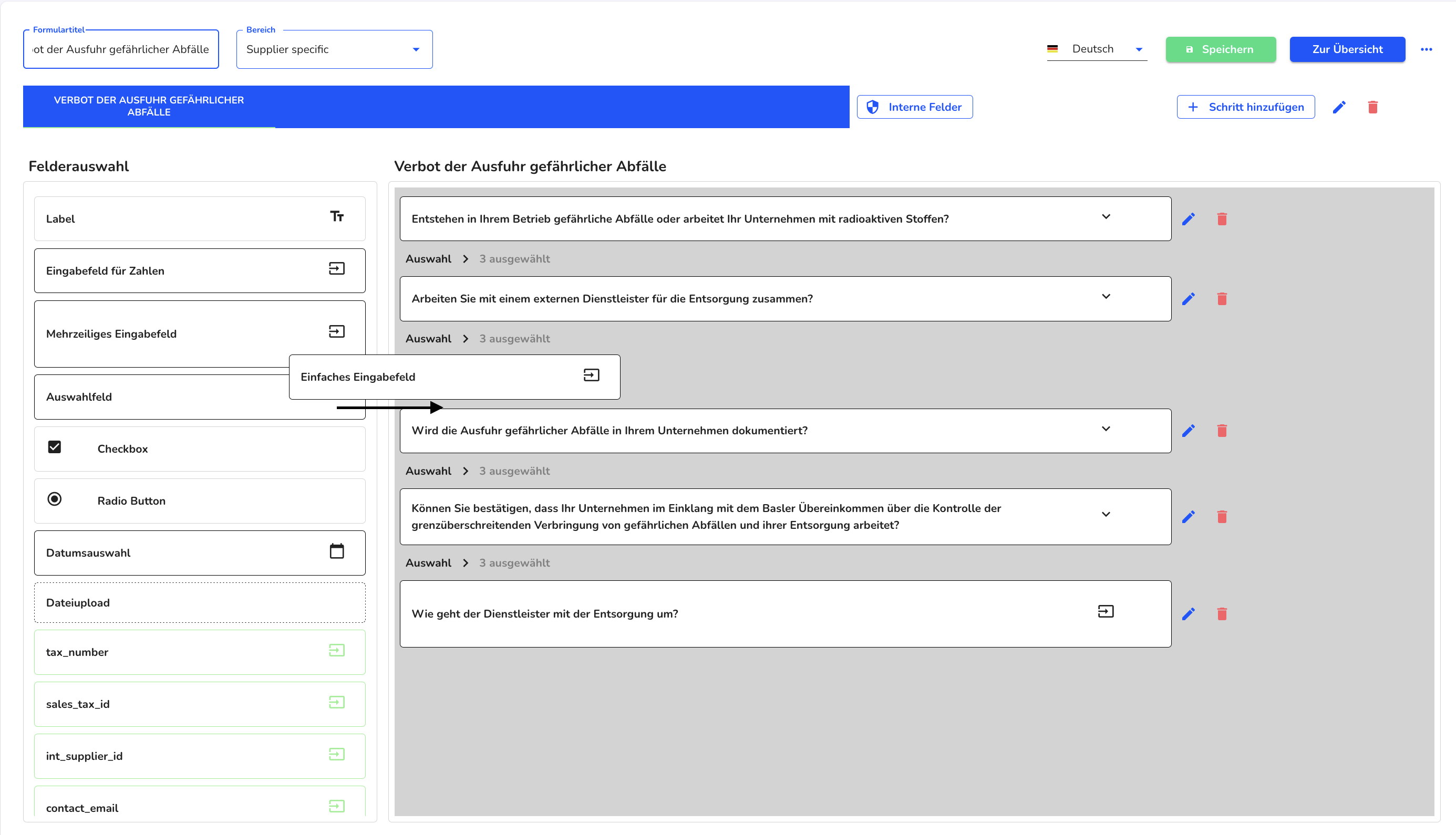Image resolution: width=1456 pixels, height=835 pixels.
Task: Go to Zur Übersicht
Action: point(1347,49)
